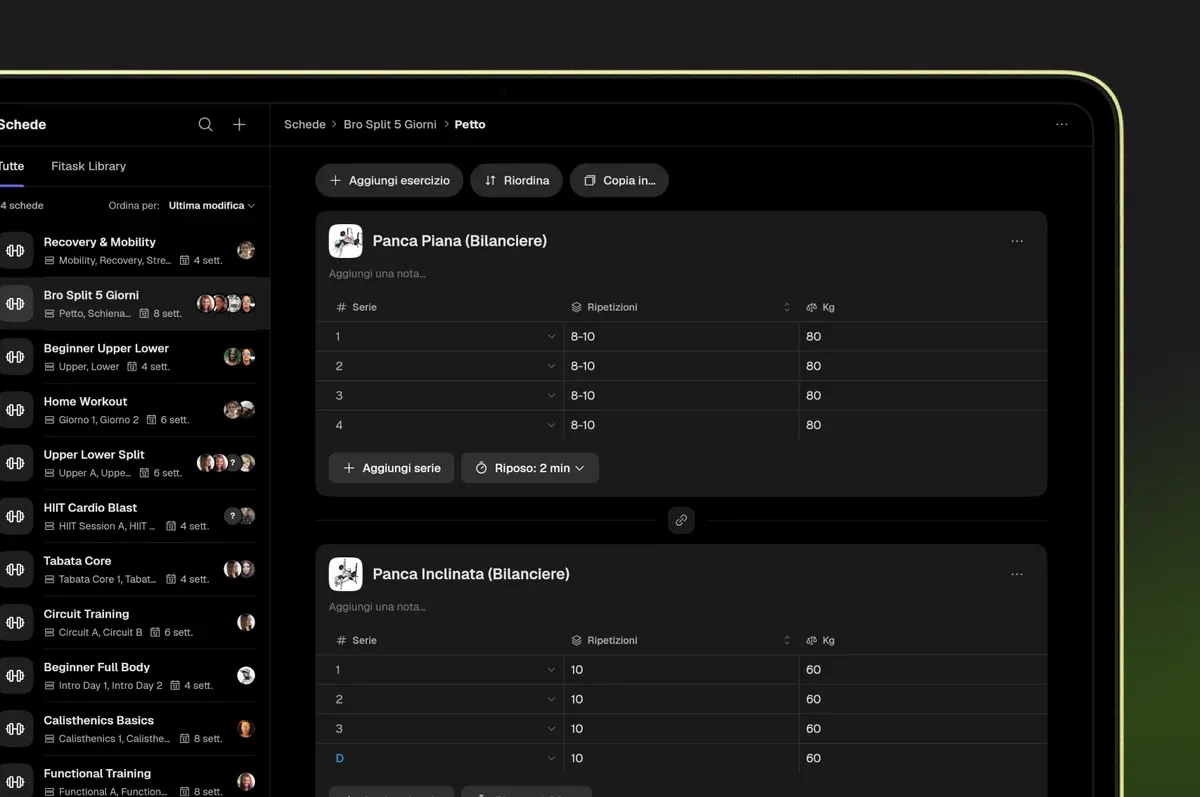Viewport: 1200px width, 797px height.
Task: Click the Aggiungi una nota field of Panca Piana
Action: coord(378,274)
